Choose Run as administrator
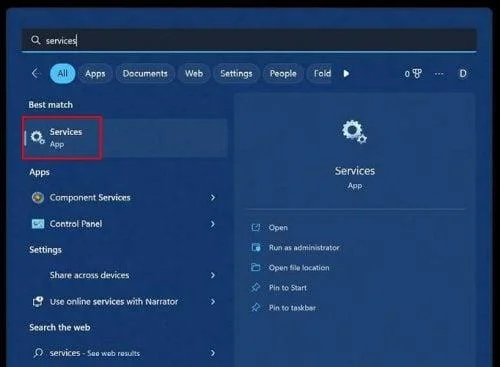 point(304,248)
